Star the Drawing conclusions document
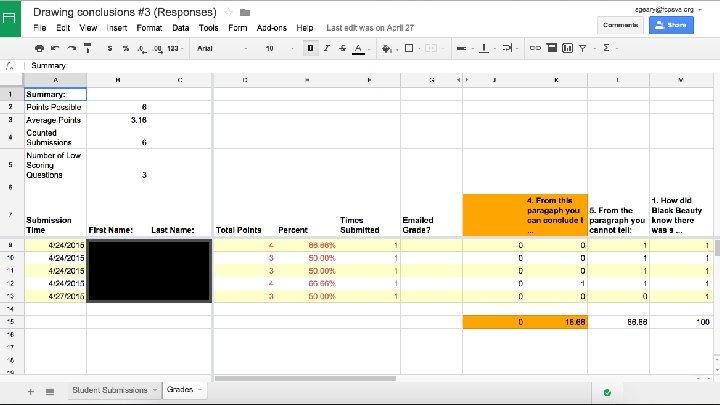720x405 pixels. [228, 12]
